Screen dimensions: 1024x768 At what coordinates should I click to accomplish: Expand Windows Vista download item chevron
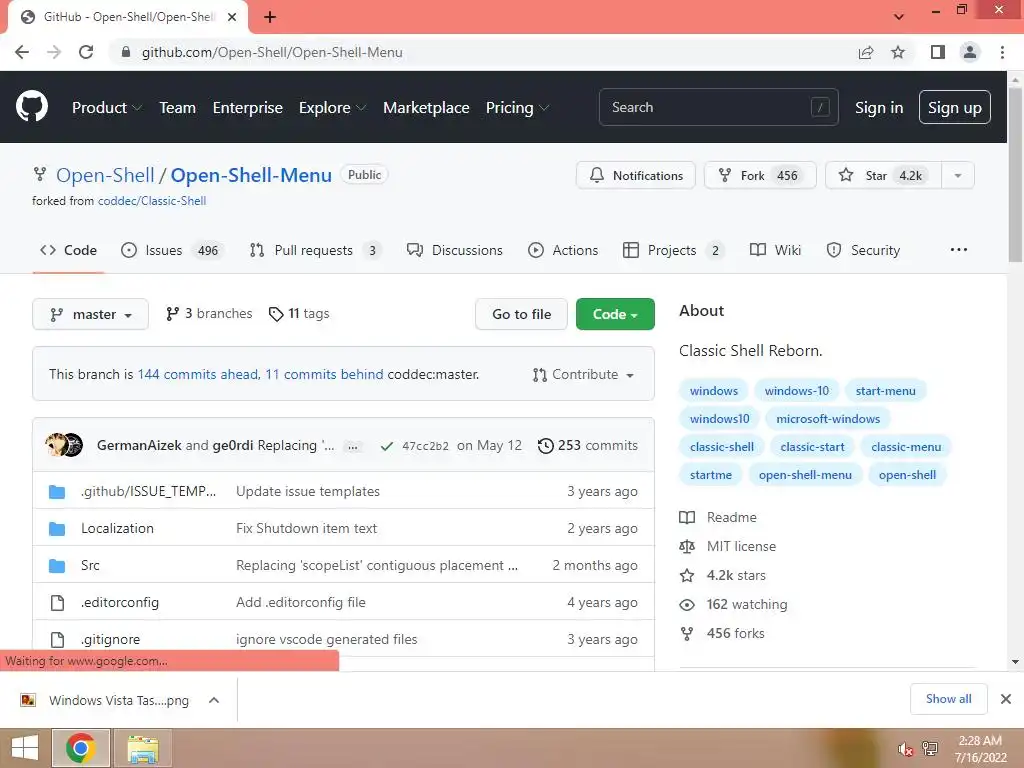(x=214, y=700)
